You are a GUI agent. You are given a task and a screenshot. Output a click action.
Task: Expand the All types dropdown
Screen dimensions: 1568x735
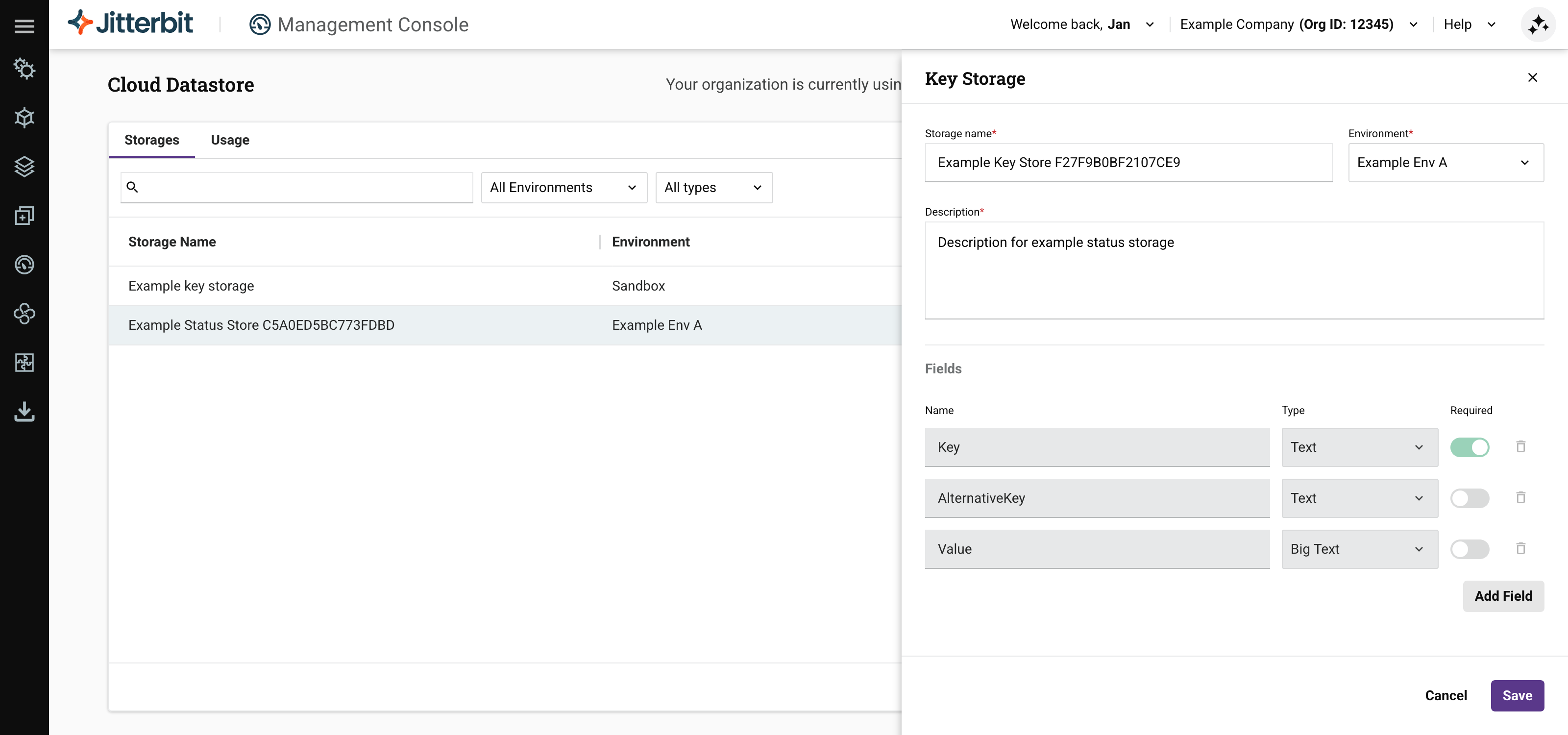pos(713,187)
